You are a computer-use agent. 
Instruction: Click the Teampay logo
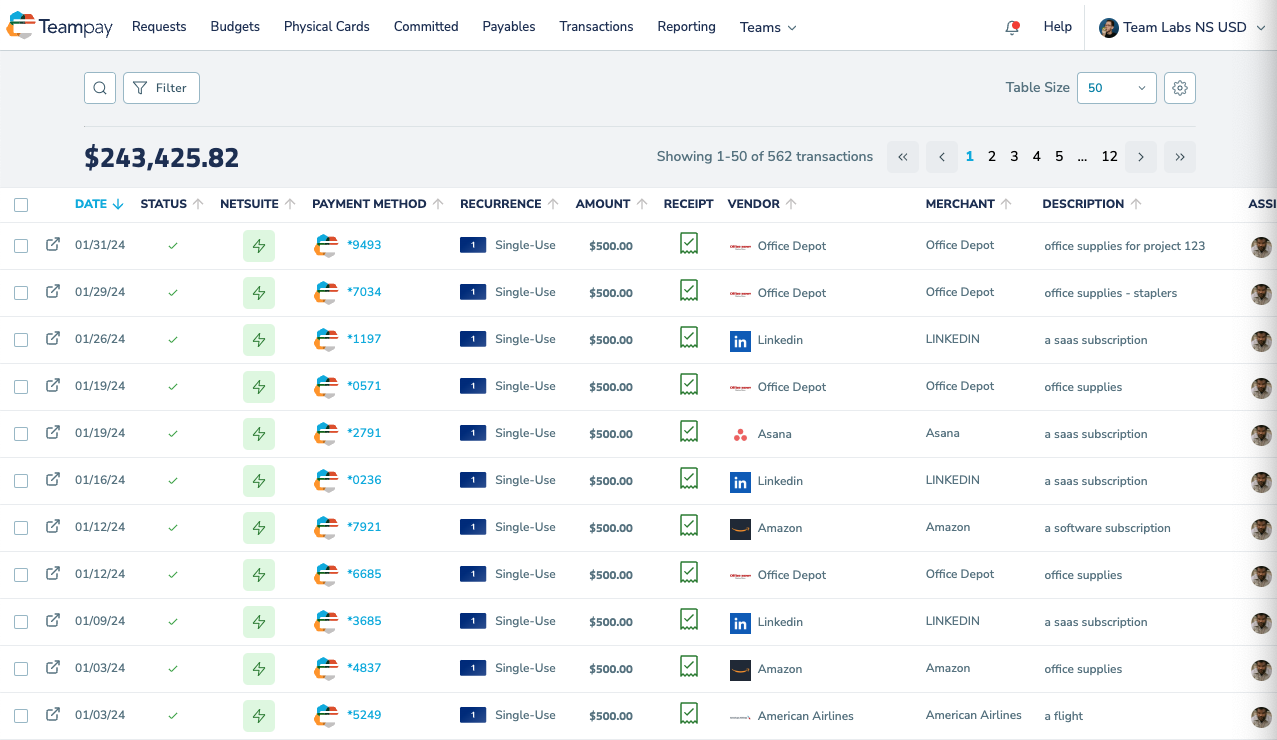[62, 26]
